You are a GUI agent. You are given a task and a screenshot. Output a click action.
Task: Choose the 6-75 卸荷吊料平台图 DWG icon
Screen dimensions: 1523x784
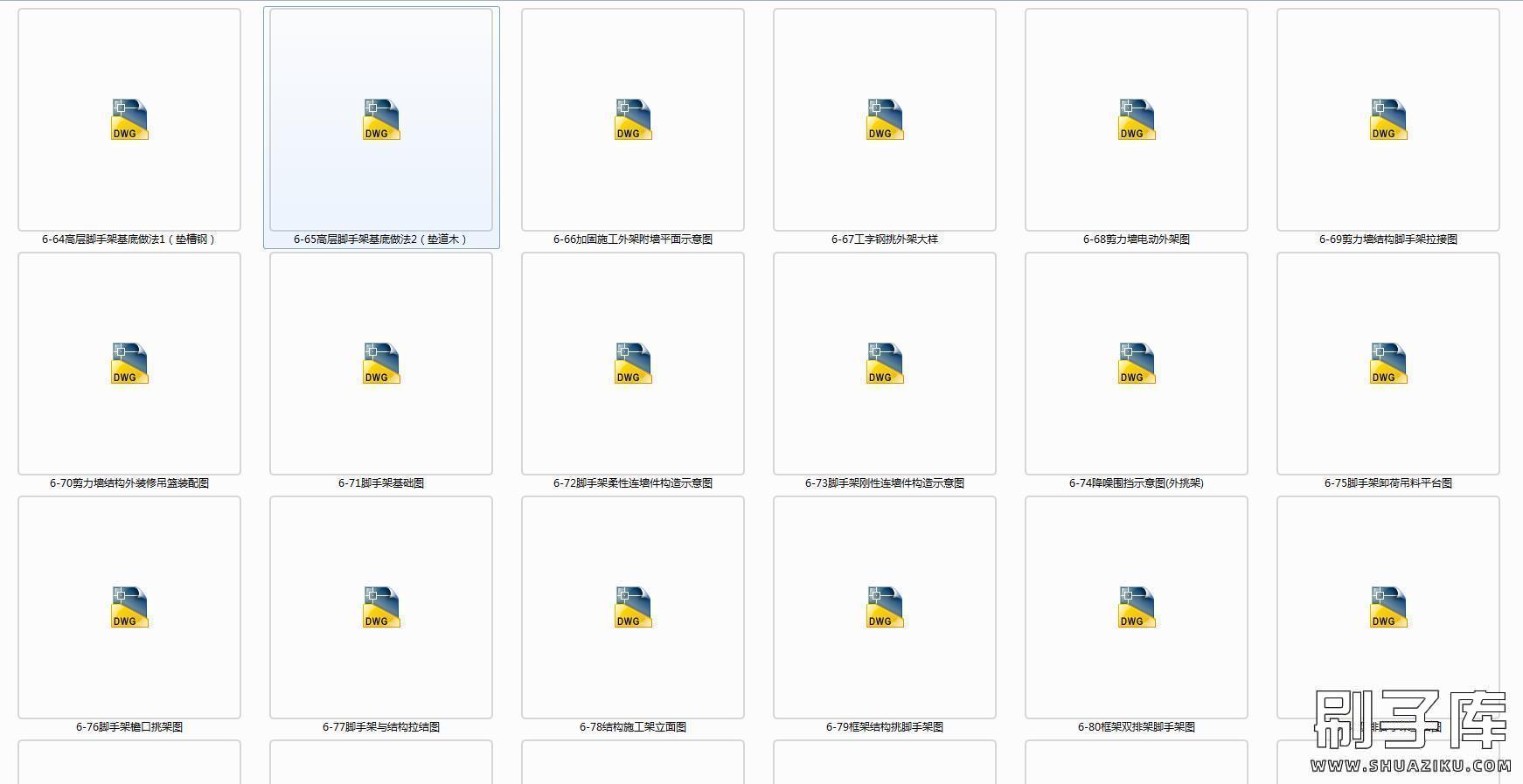point(1388,364)
